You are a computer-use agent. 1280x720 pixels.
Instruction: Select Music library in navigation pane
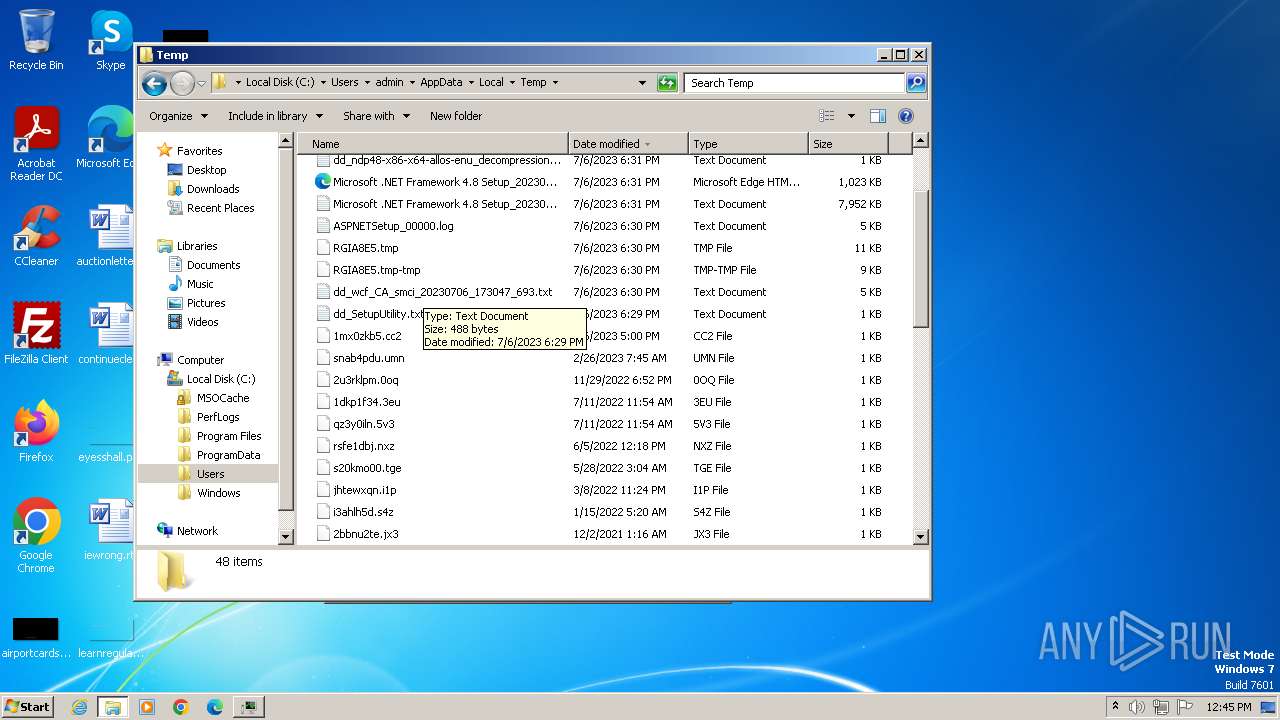coord(200,284)
